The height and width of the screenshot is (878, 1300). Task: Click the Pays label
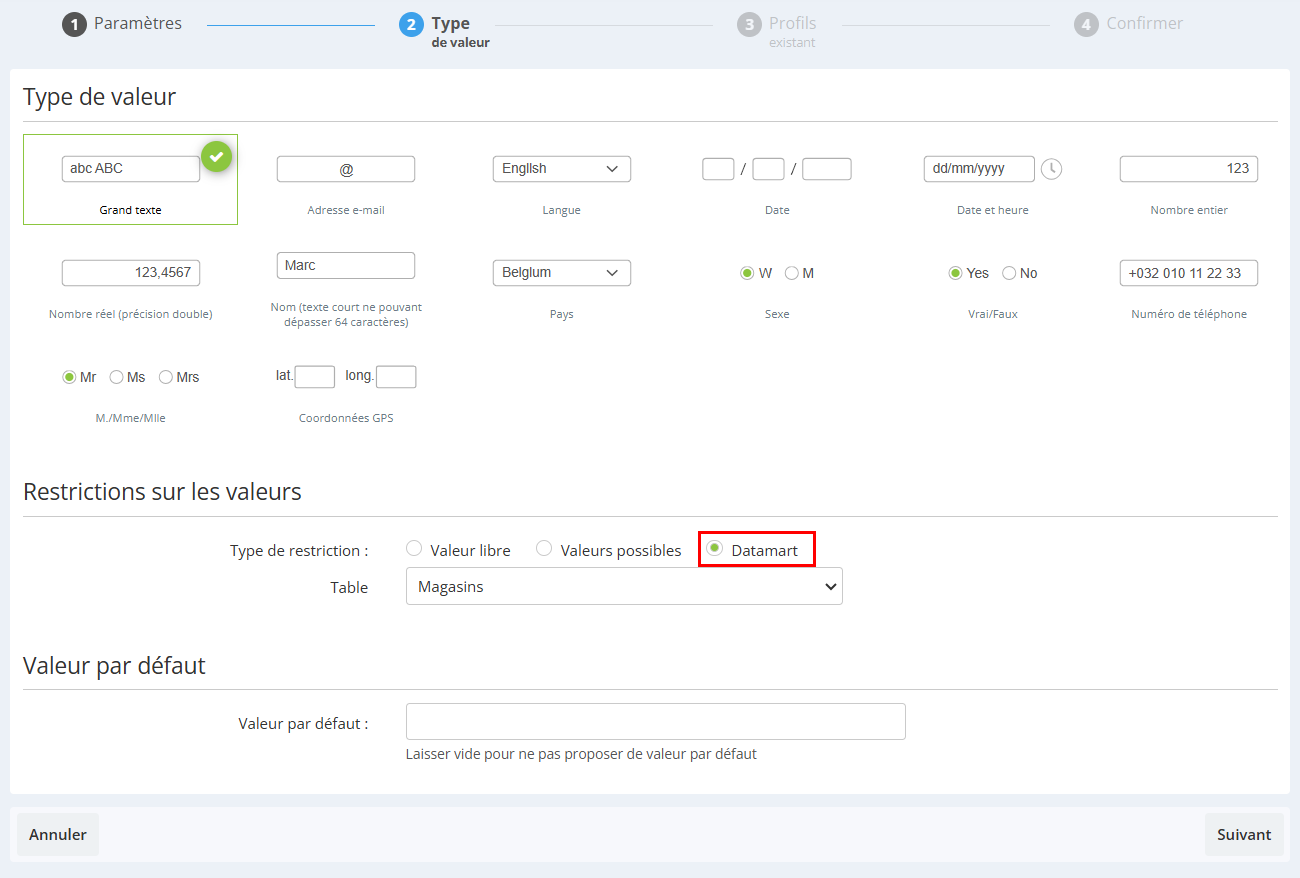[562, 314]
